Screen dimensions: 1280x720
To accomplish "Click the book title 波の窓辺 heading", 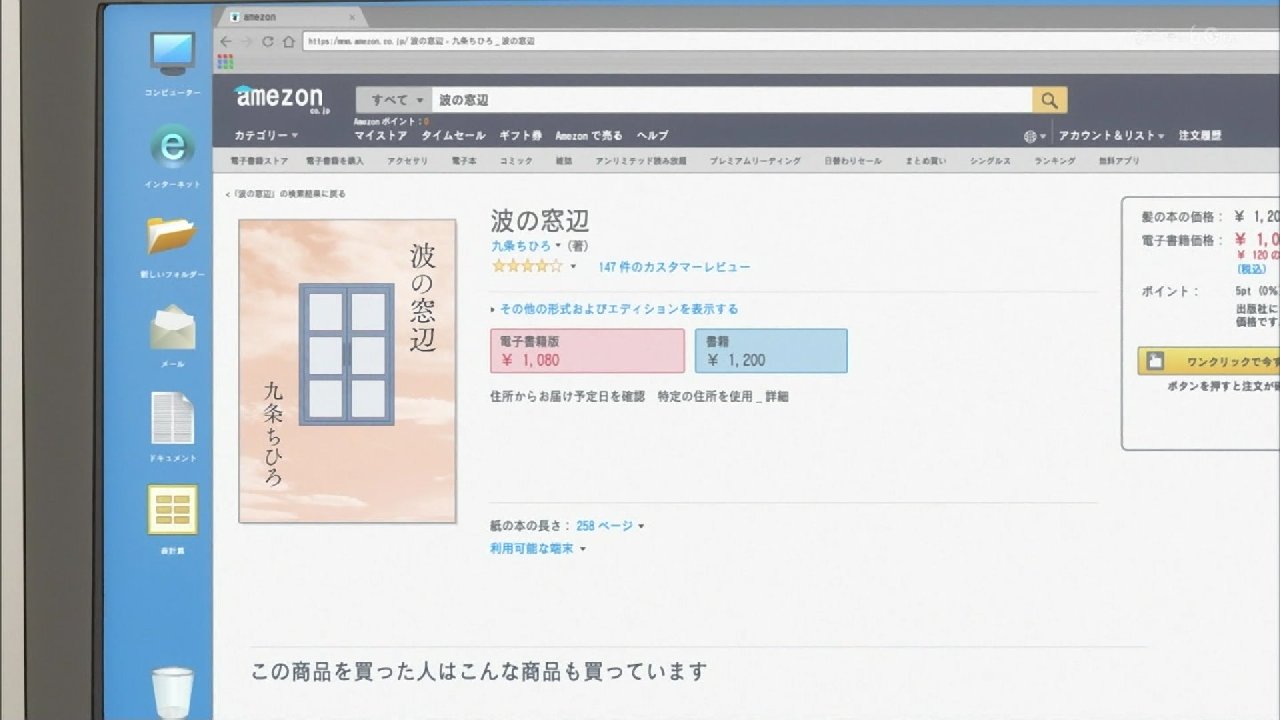I will click(x=540, y=220).
